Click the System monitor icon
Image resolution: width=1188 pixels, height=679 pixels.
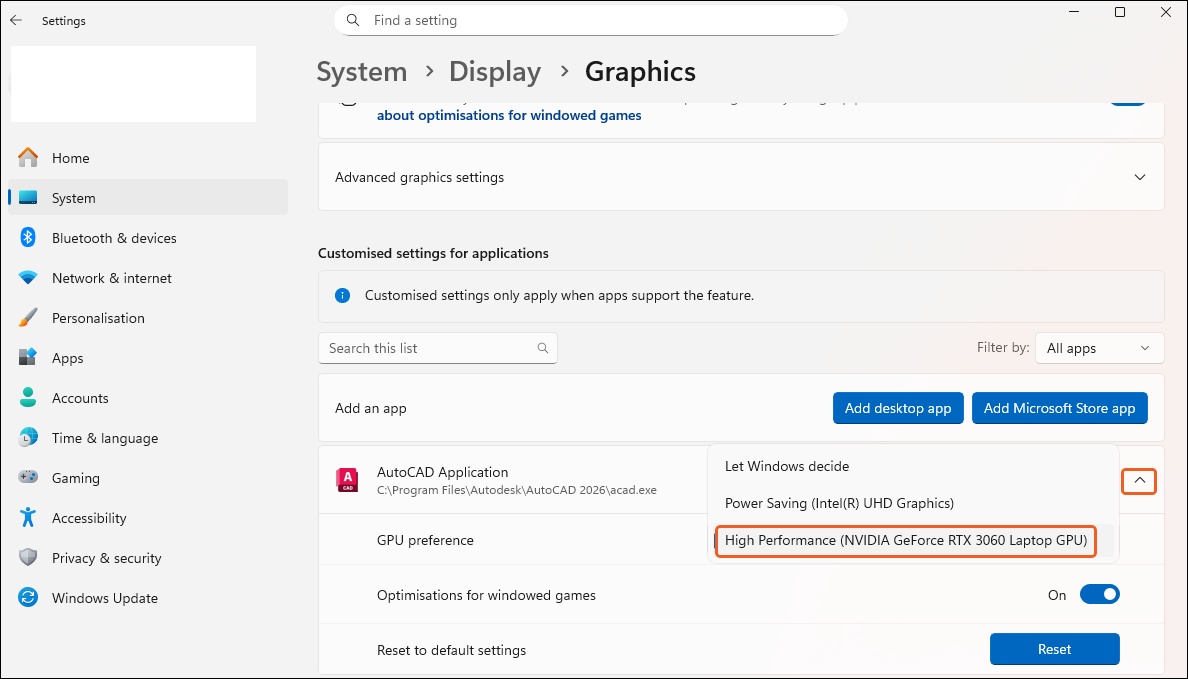coord(28,198)
